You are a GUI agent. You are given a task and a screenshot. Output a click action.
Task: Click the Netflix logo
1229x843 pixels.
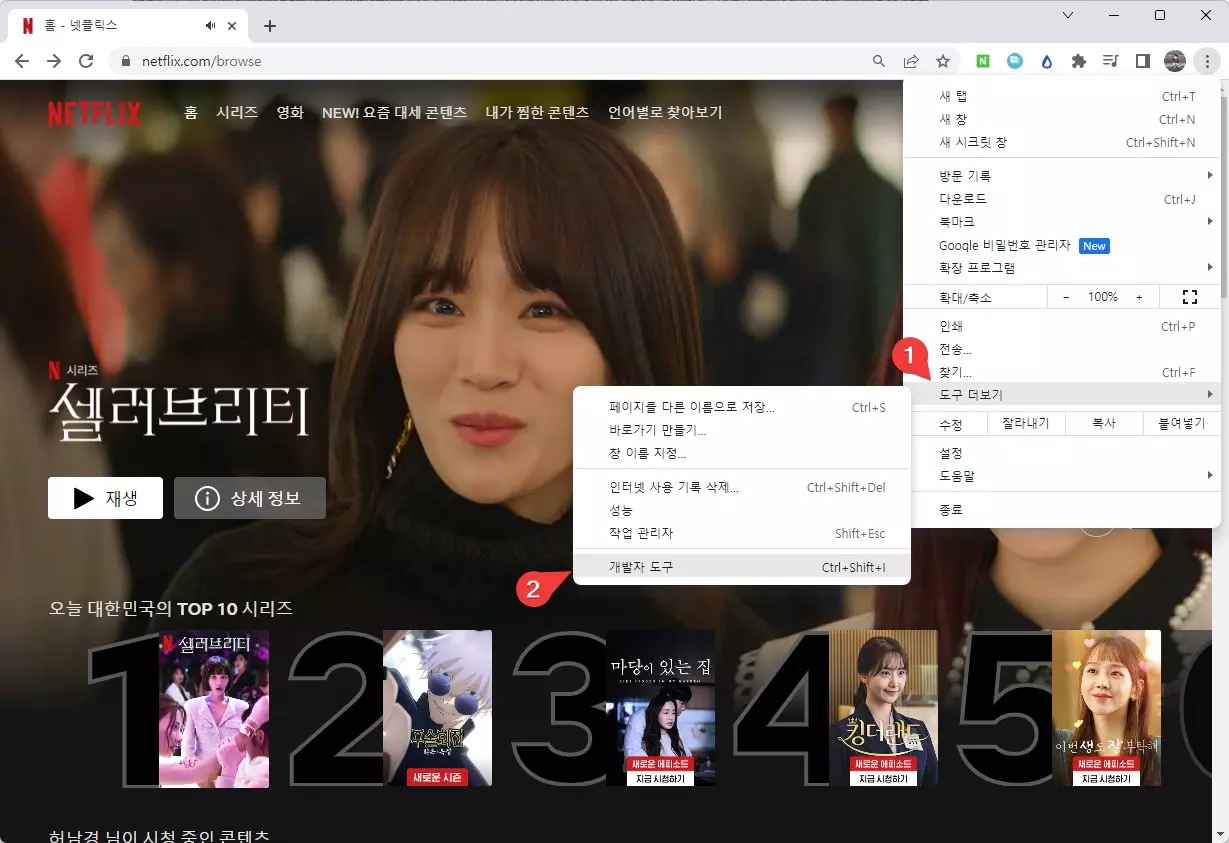(95, 113)
